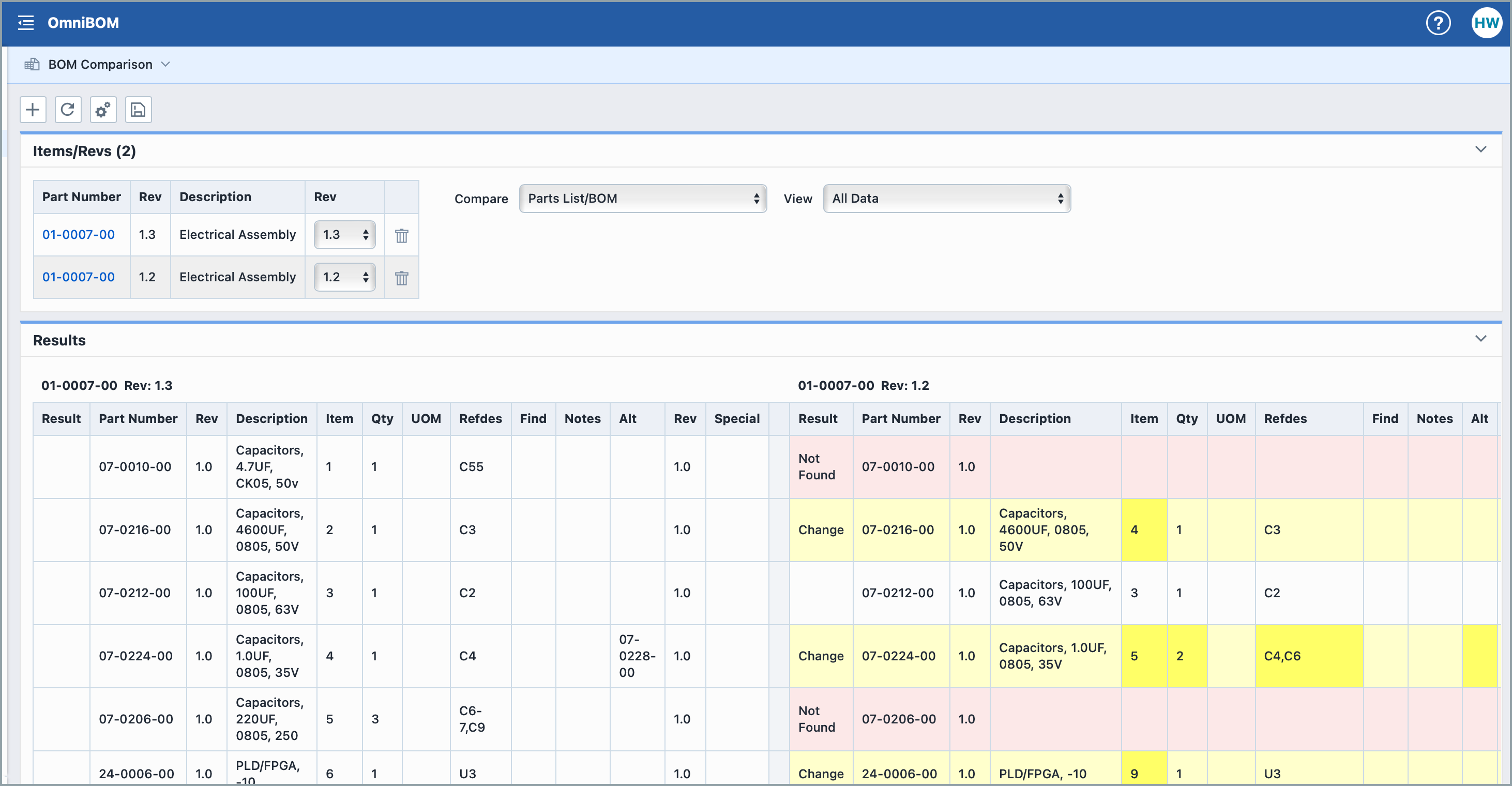Click left part number 07-0206-00
This screenshot has height=786, width=1512.
click(136, 719)
